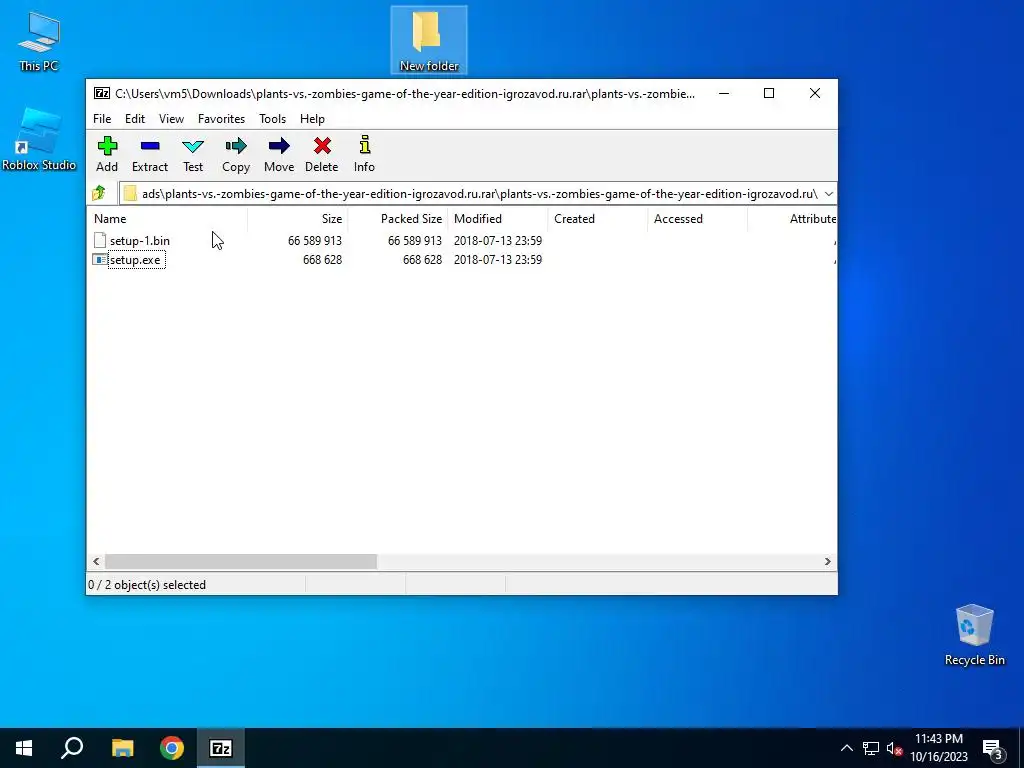
Task: Select the Recycle Bin icon
Action: 974,635
